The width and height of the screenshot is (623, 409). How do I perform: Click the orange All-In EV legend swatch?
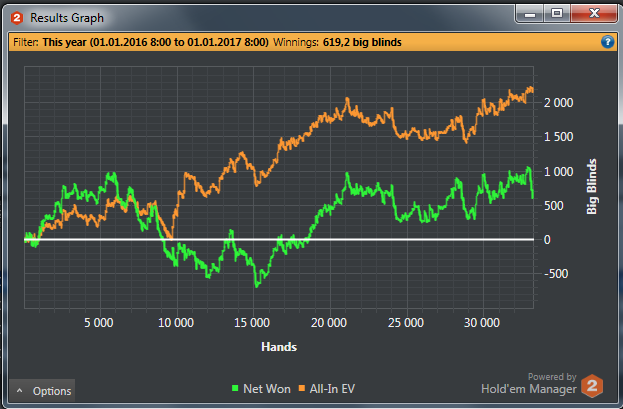(x=302, y=388)
